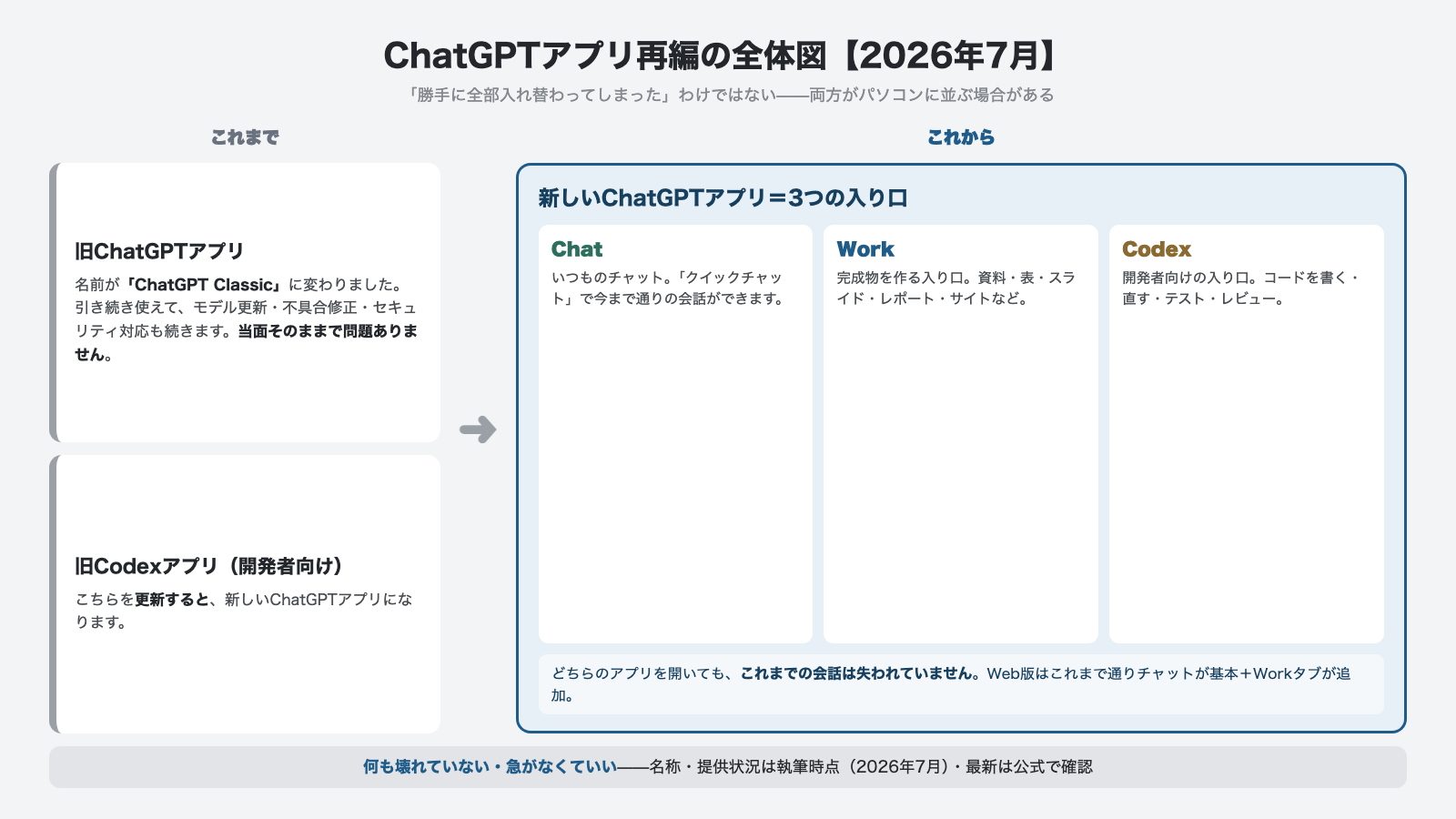Click the footer text "何も壊れていない・急がなくていい"
1456x819 pixels.
490,767
